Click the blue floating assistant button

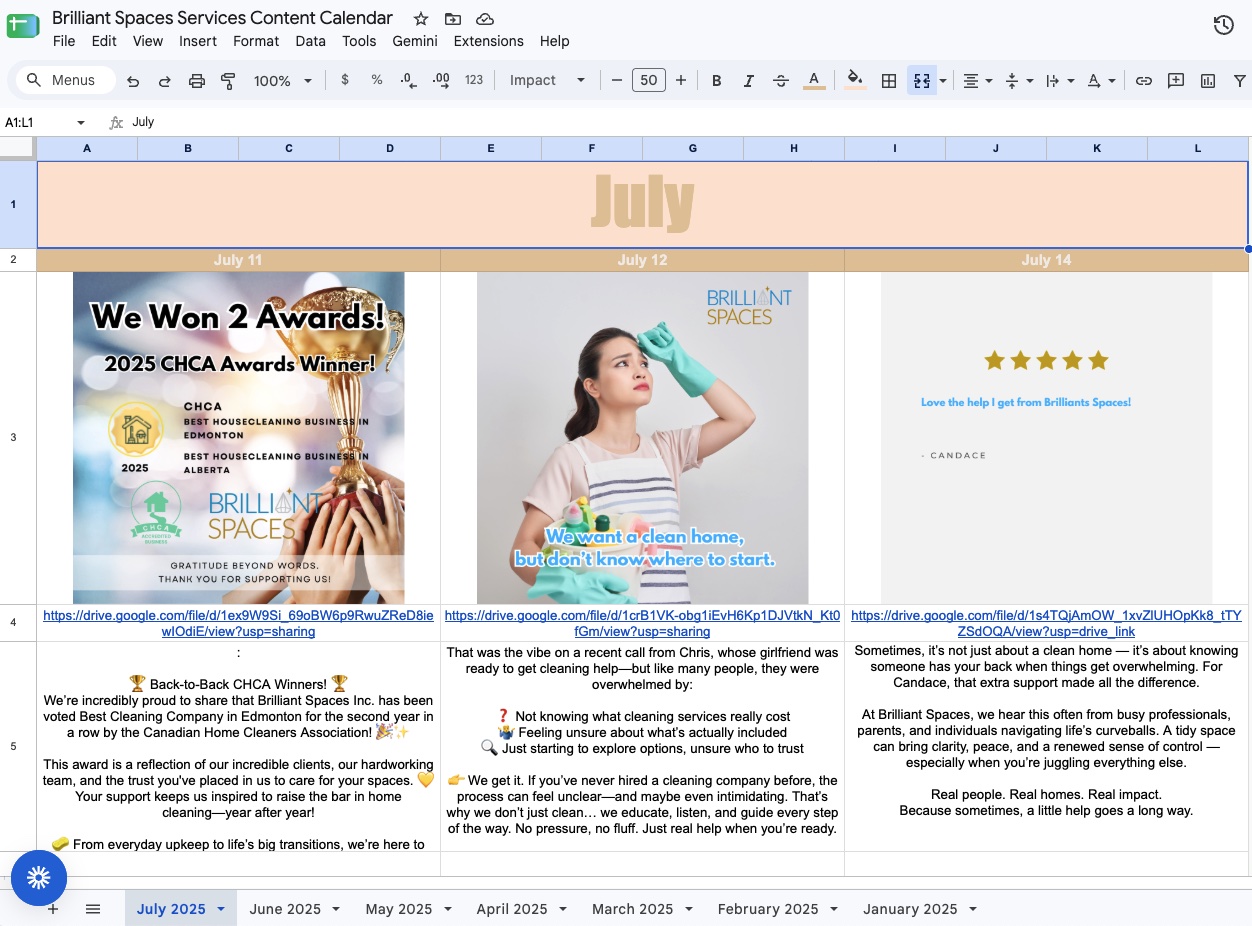[39, 878]
